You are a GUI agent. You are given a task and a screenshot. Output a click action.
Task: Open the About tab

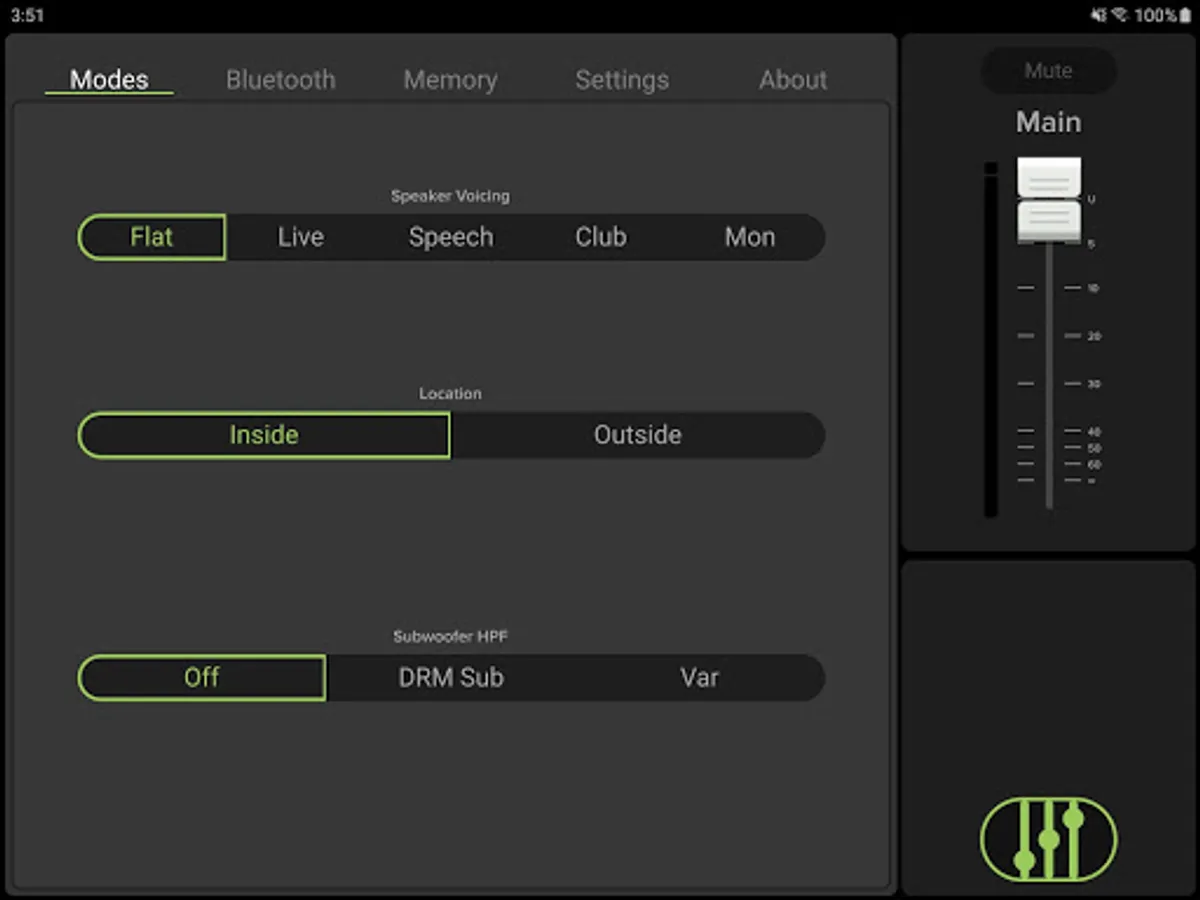pyautogui.click(x=793, y=80)
